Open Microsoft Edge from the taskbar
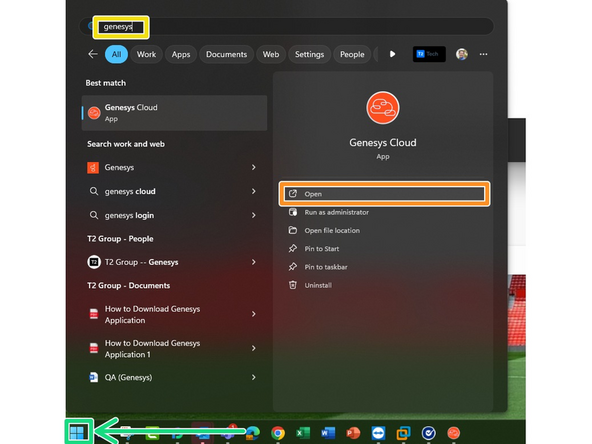This screenshot has width=592, height=444. [253, 433]
